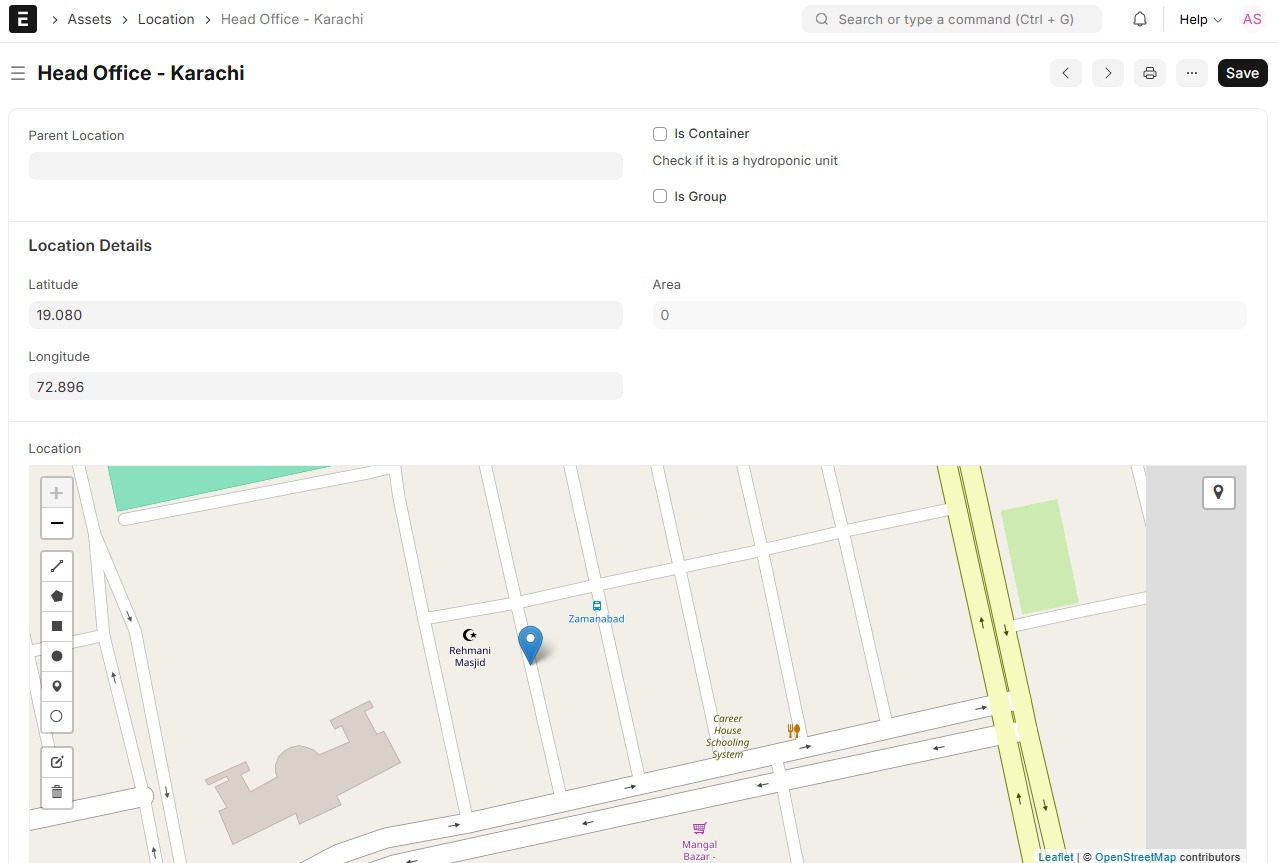Screen dimensions: 1278x863
Task: Open the OpenStreetMap attribution link
Action: click(x=1135, y=857)
